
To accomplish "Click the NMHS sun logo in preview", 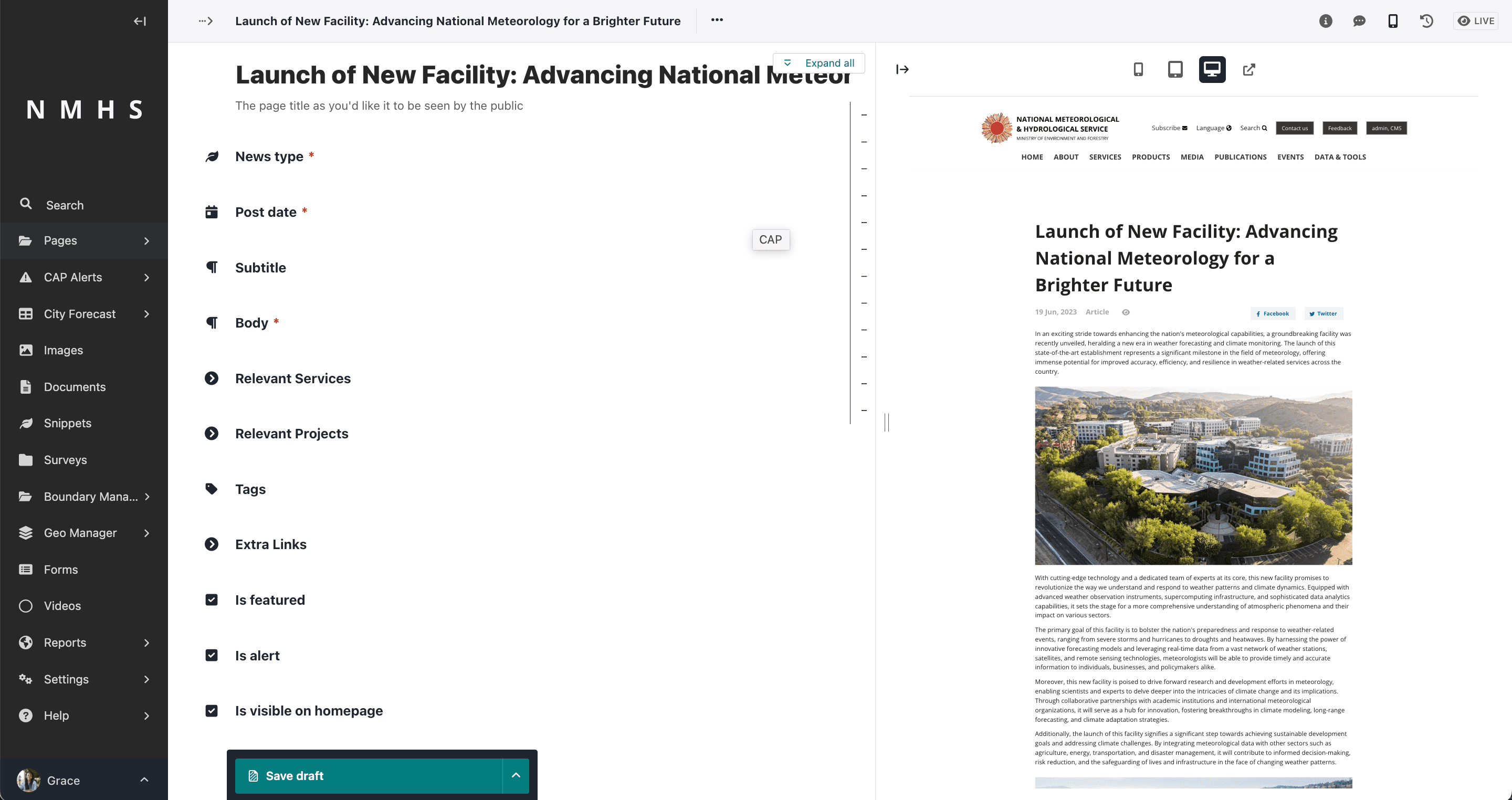I will [x=996, y=128].
